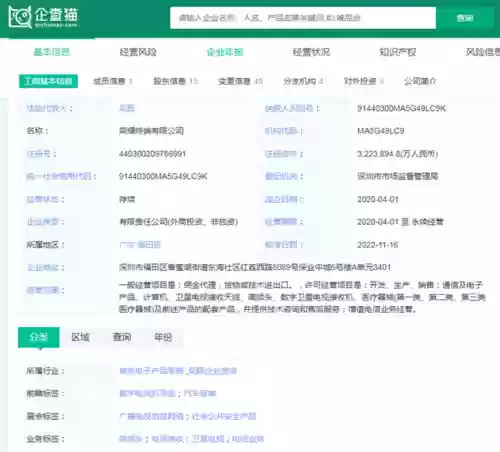Open the last 业务标签 business tag link
This screenshot has width=500, height=452.
(248, 439)
